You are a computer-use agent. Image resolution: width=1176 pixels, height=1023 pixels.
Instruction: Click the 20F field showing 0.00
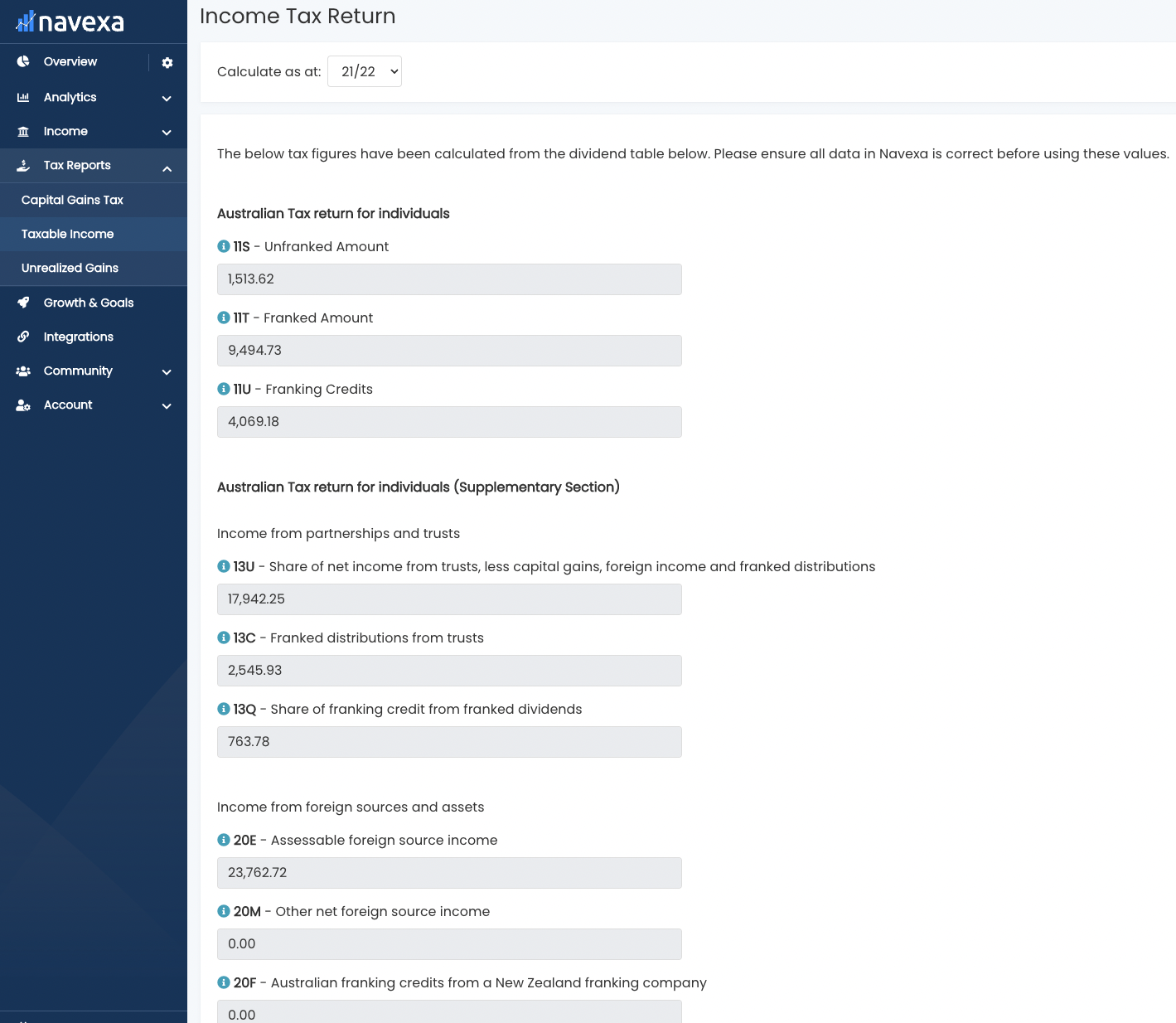449,1012
